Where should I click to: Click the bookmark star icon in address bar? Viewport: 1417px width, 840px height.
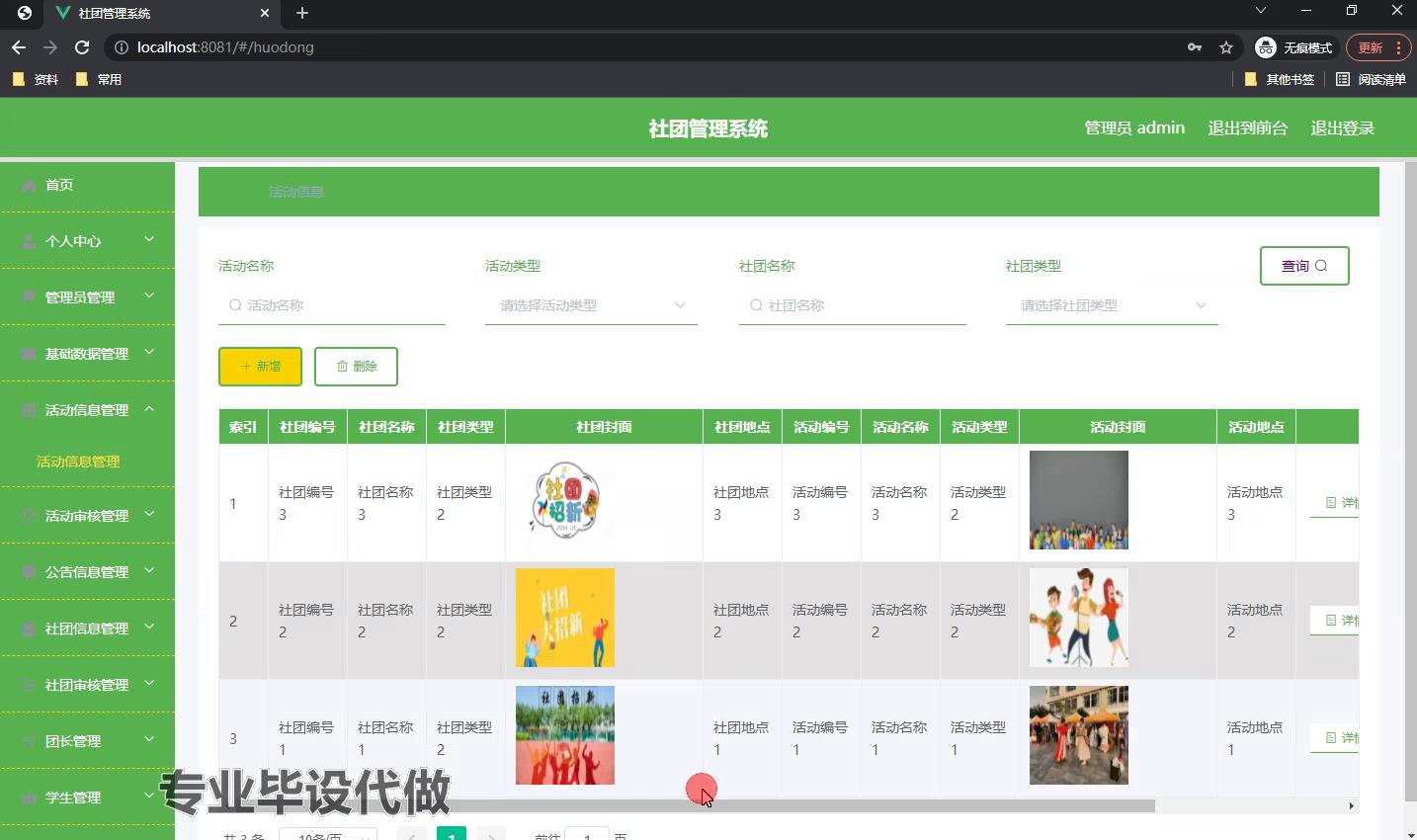pyautogui.click(x=1226, y=47)
